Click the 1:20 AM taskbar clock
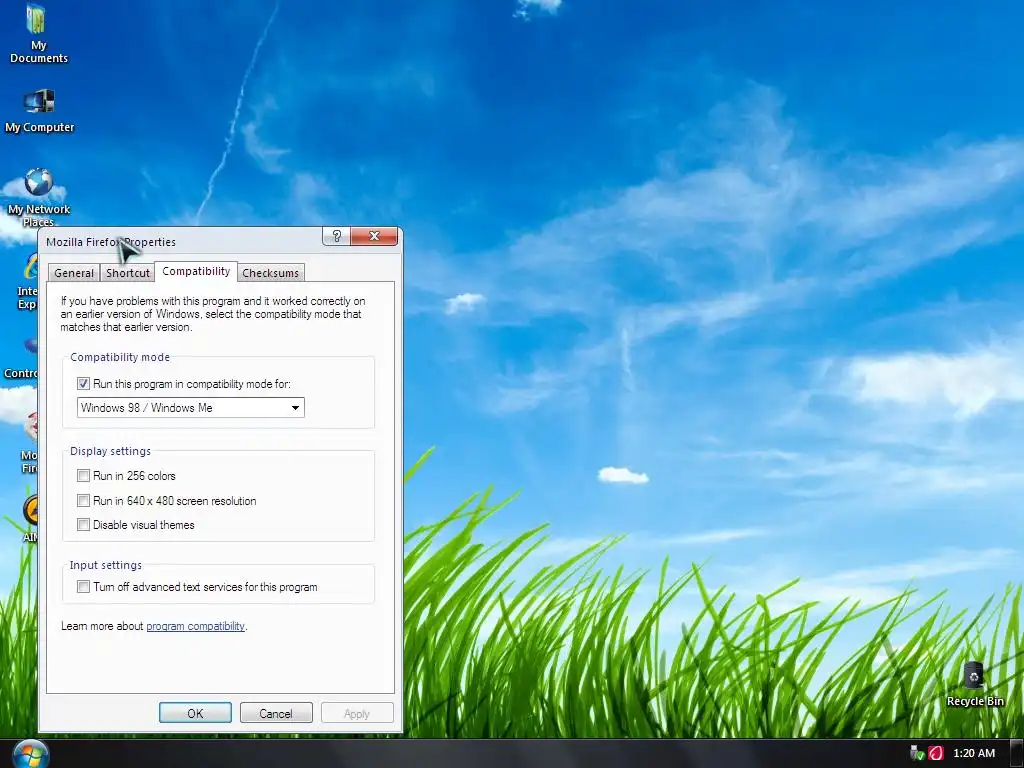Screen dimensions: 1024x768 coord(974,753)
